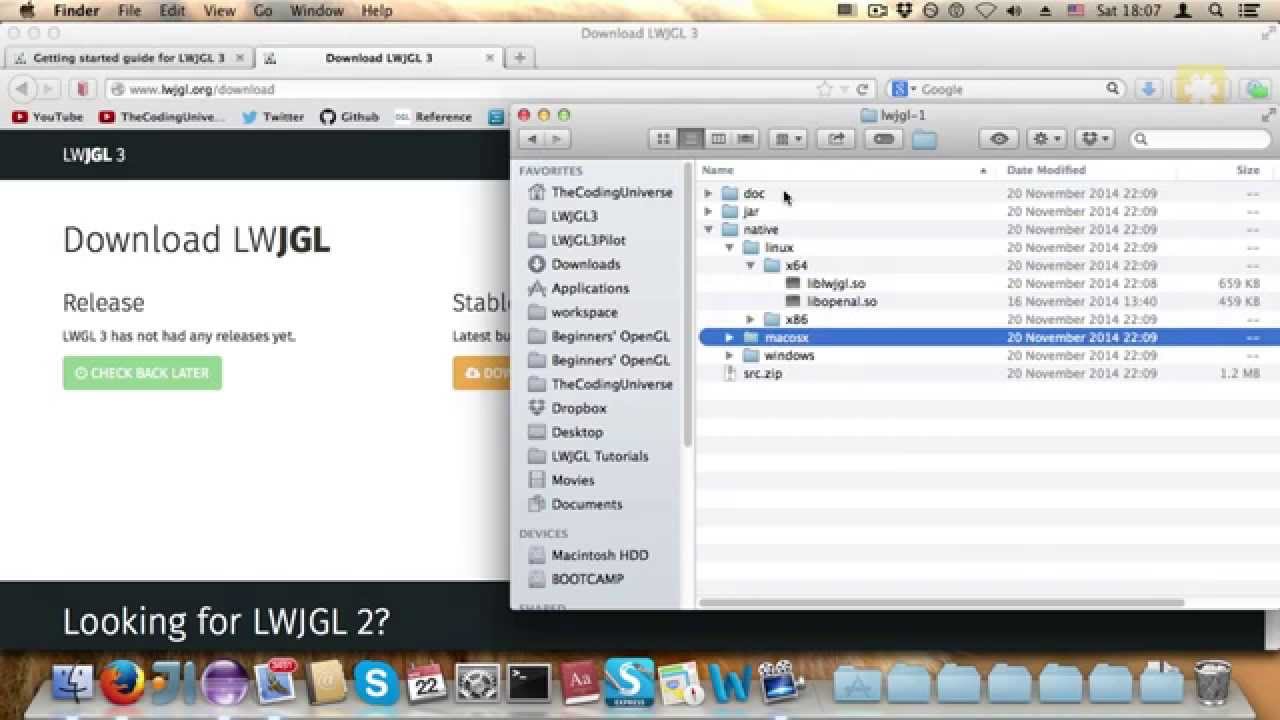Open Twitter bookmark
The width and height of the screenshot is (1280, 720).
click(273, 117)
